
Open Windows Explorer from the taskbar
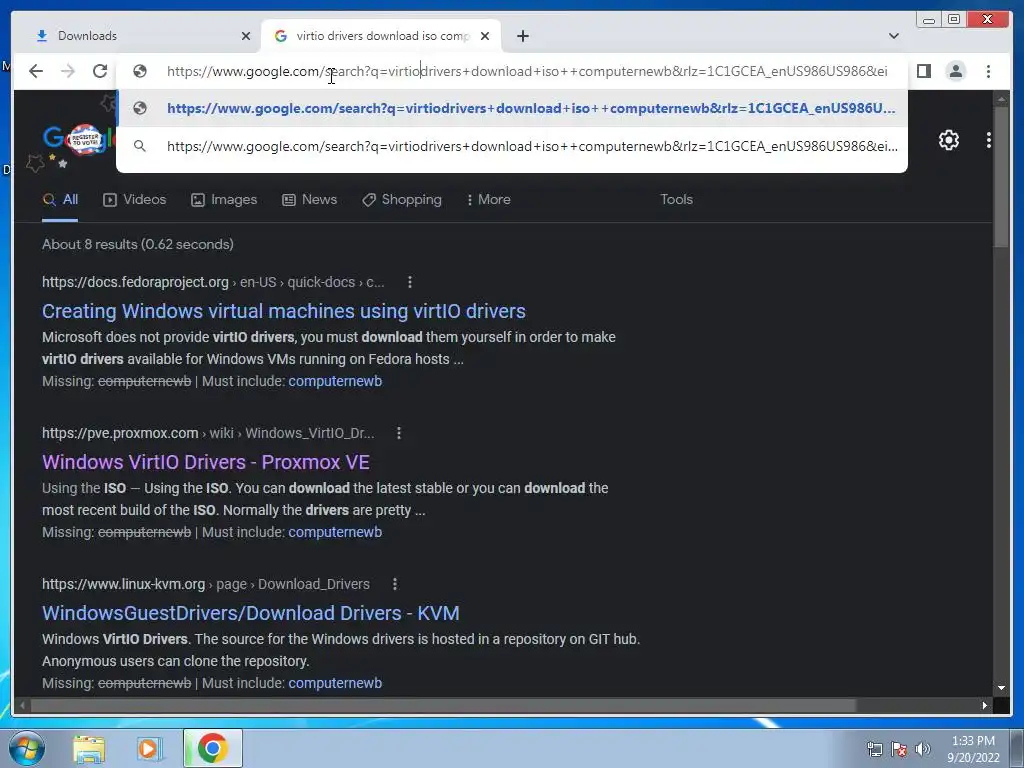(89, 748)
